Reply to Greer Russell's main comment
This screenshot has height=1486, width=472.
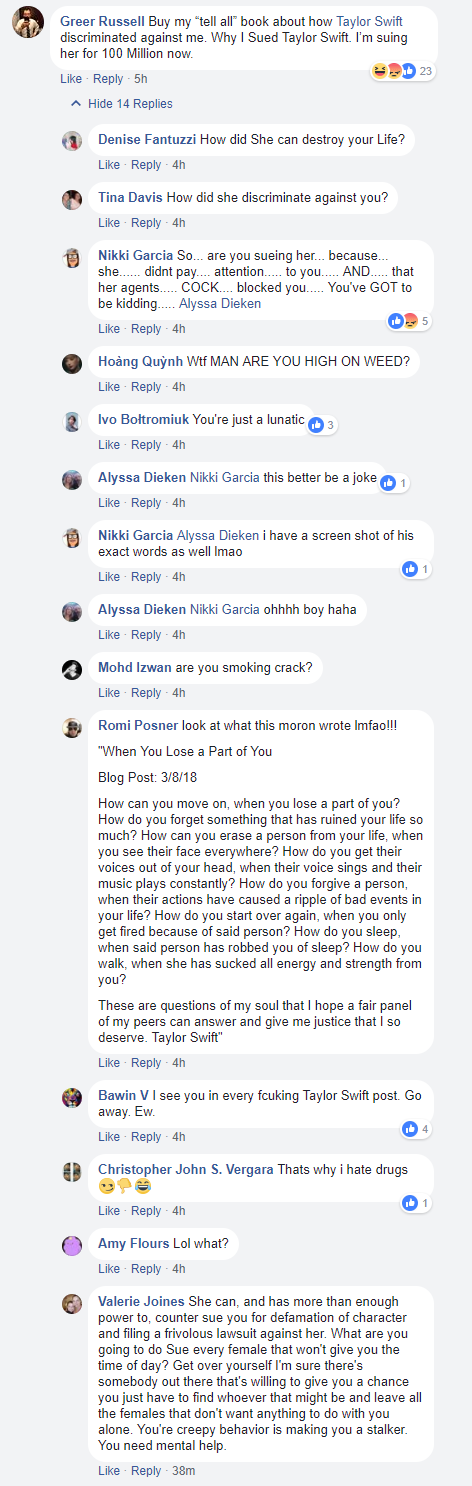pos(108,78)
